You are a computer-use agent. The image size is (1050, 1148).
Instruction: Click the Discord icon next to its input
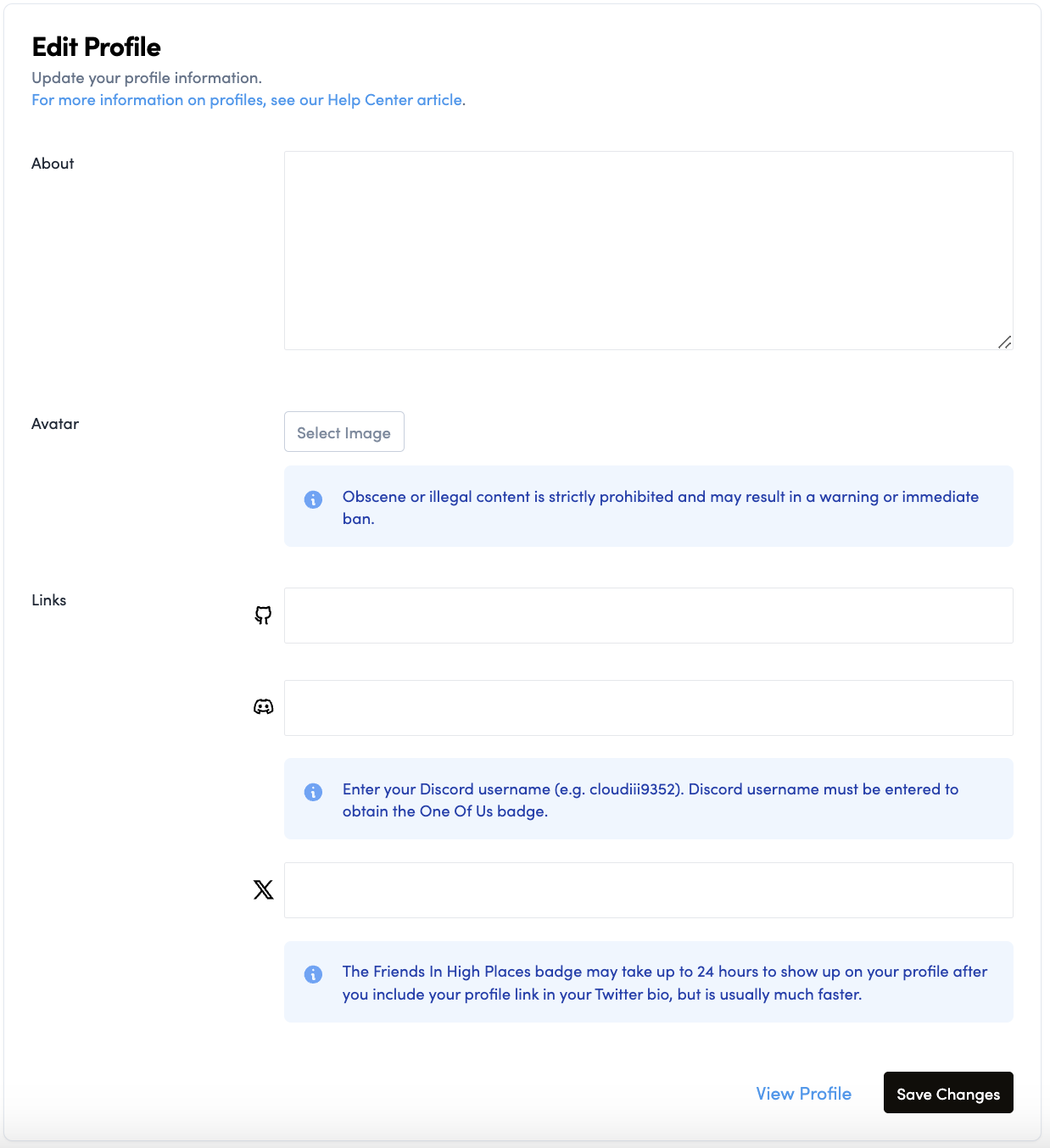click(264, 707)
